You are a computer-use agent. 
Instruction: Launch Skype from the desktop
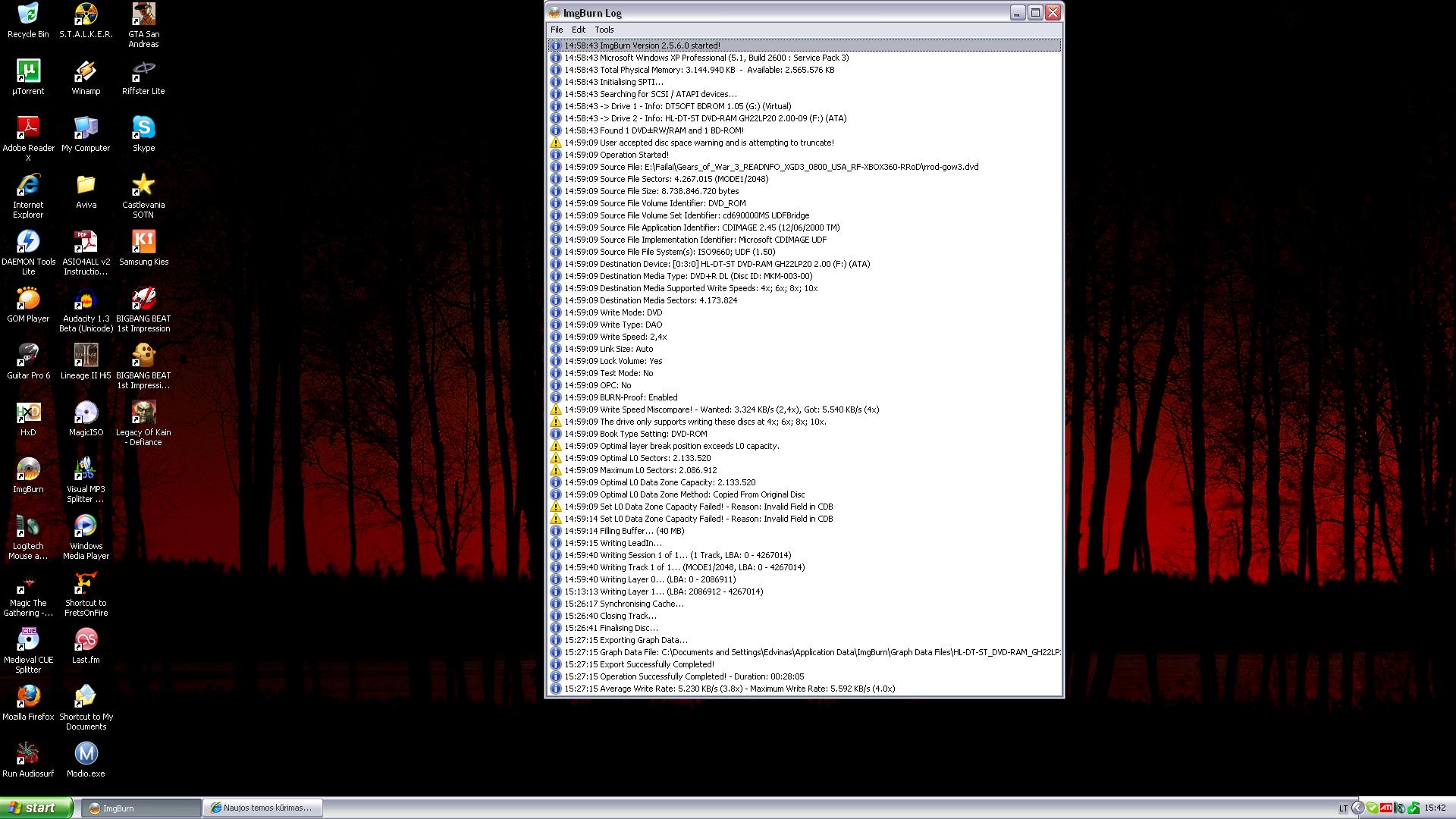tap(143, 134)
